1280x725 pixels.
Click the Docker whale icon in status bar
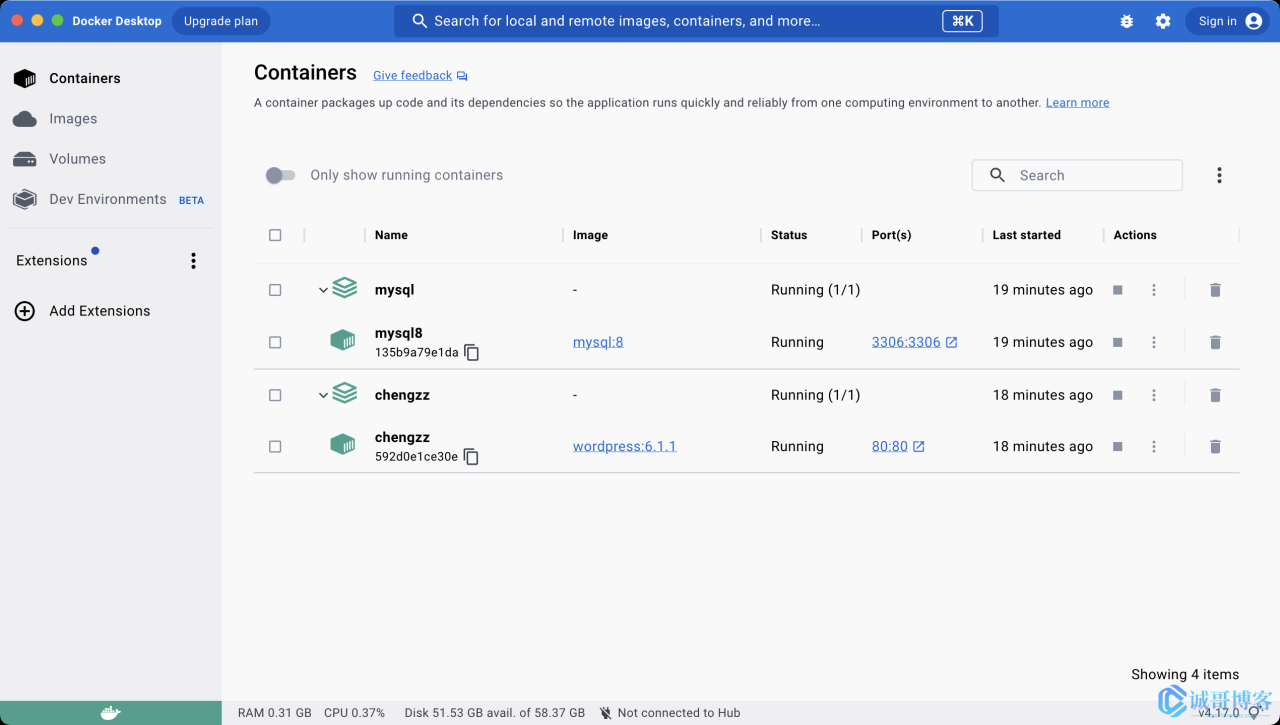tap(111, 713)
